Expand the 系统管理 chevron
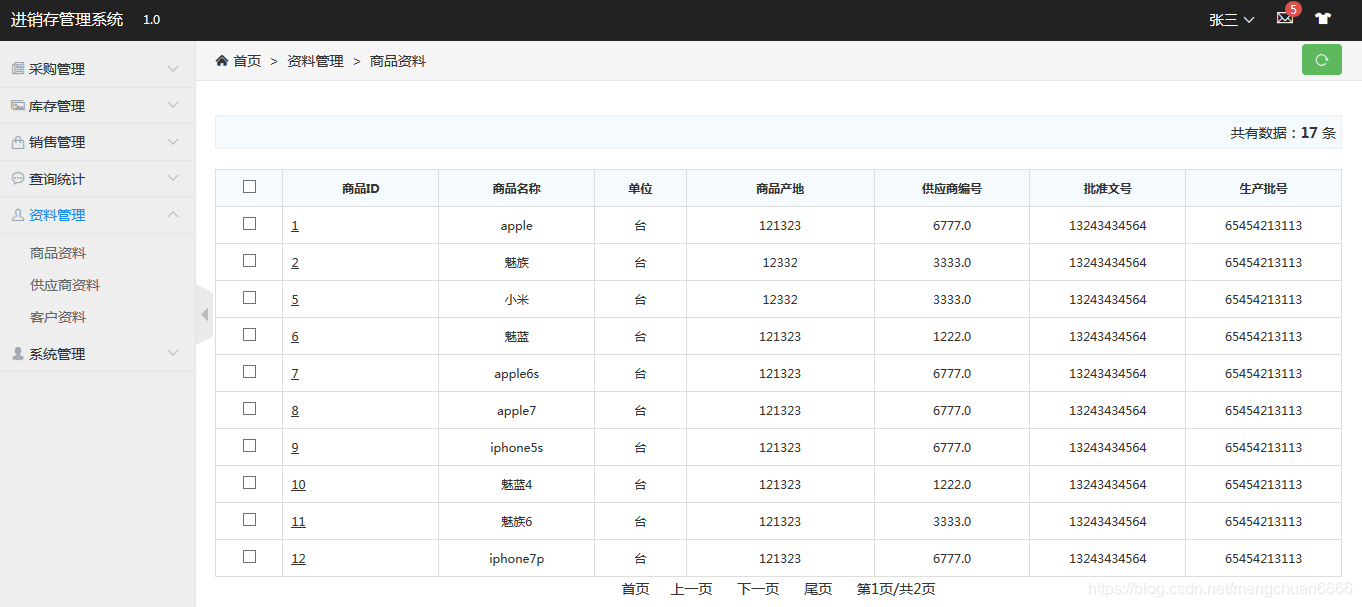Viewport: 1362px width, 607px height. (x=173, y=353)
